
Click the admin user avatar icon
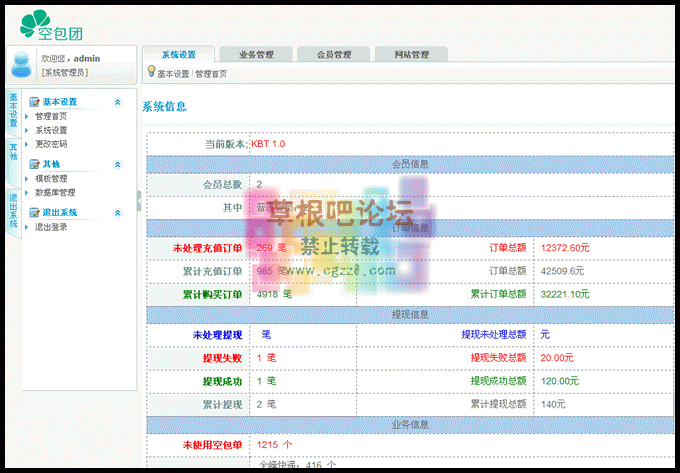21,65
